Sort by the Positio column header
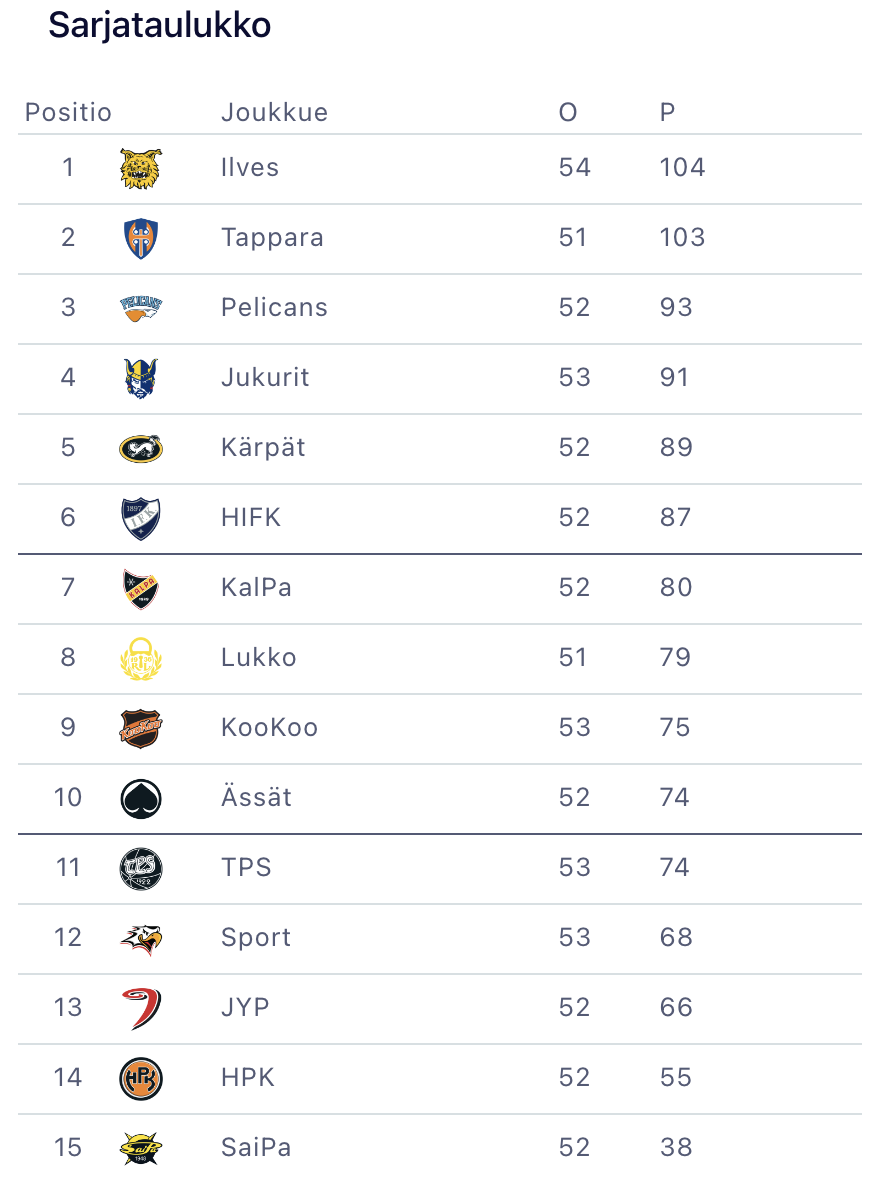The height and width of the screenshot is (1186, 880). point(68,112)
